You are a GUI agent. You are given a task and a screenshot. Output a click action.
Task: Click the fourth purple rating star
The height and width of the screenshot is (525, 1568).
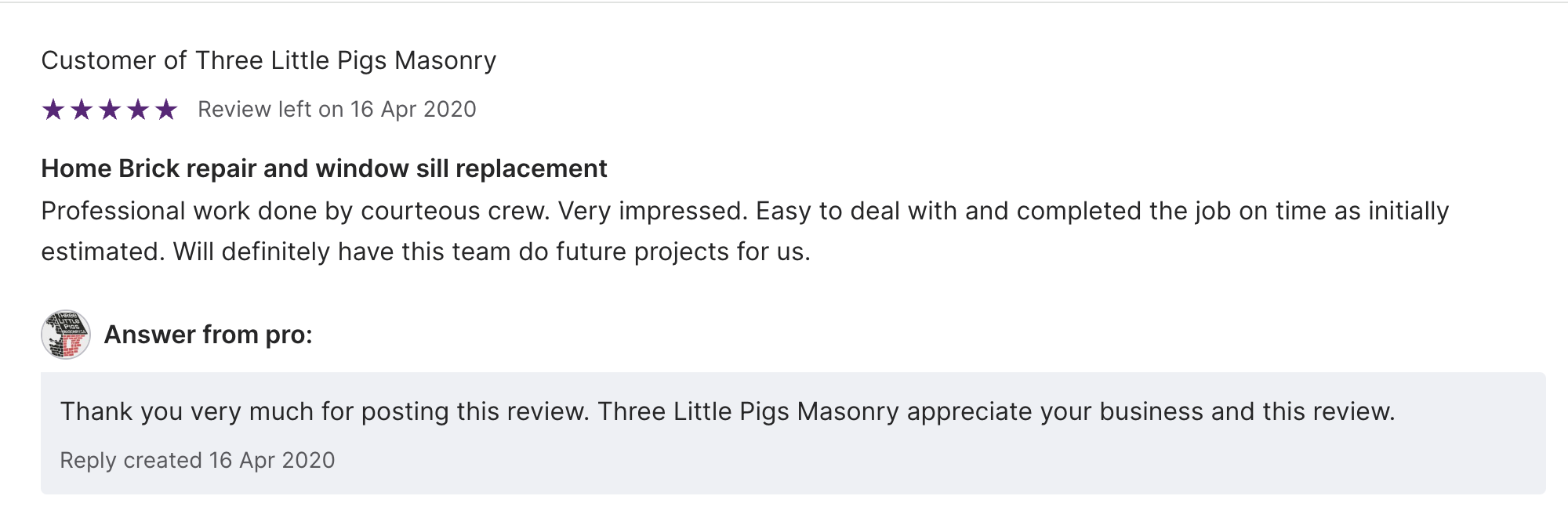138,110
